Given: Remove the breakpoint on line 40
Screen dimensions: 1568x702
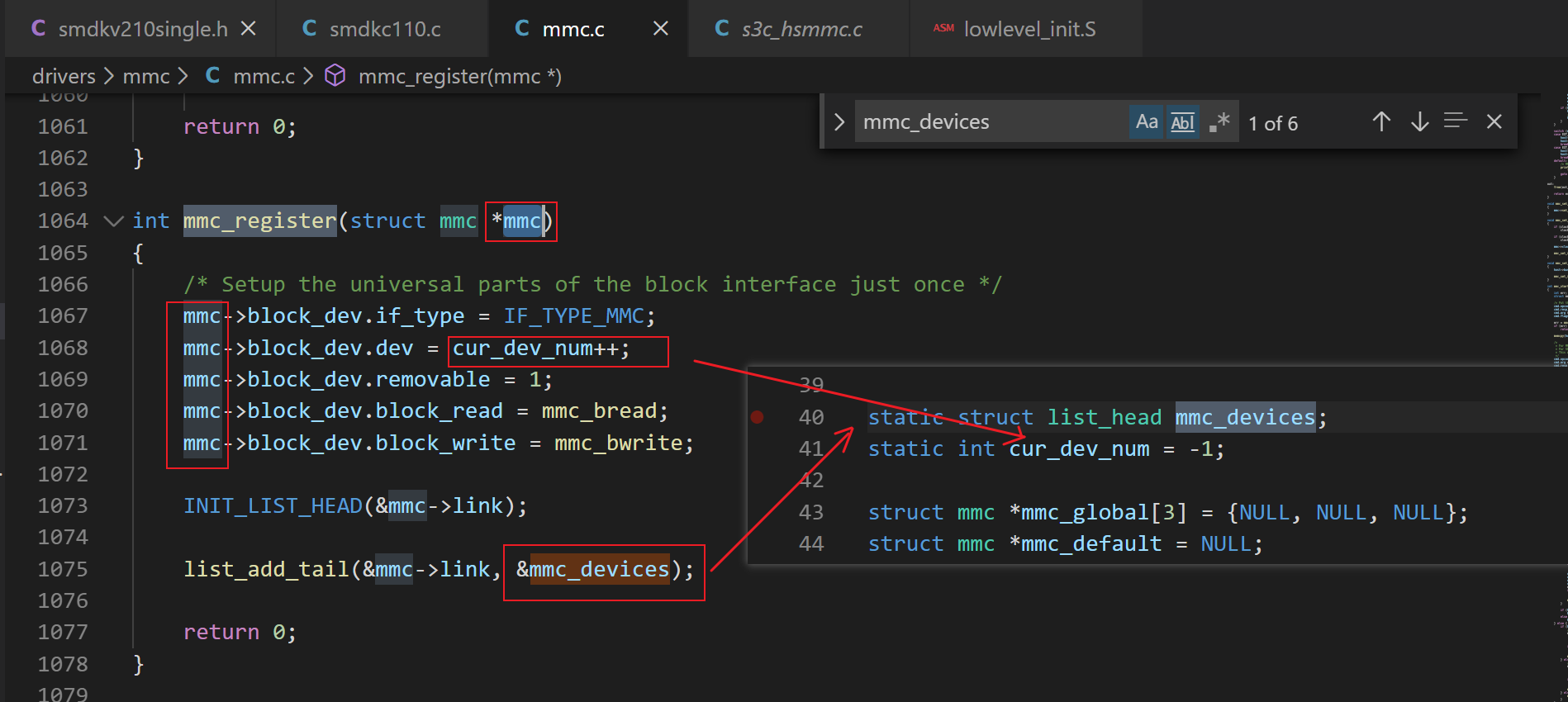Looking at the screenshot, I should click(757, 417).
